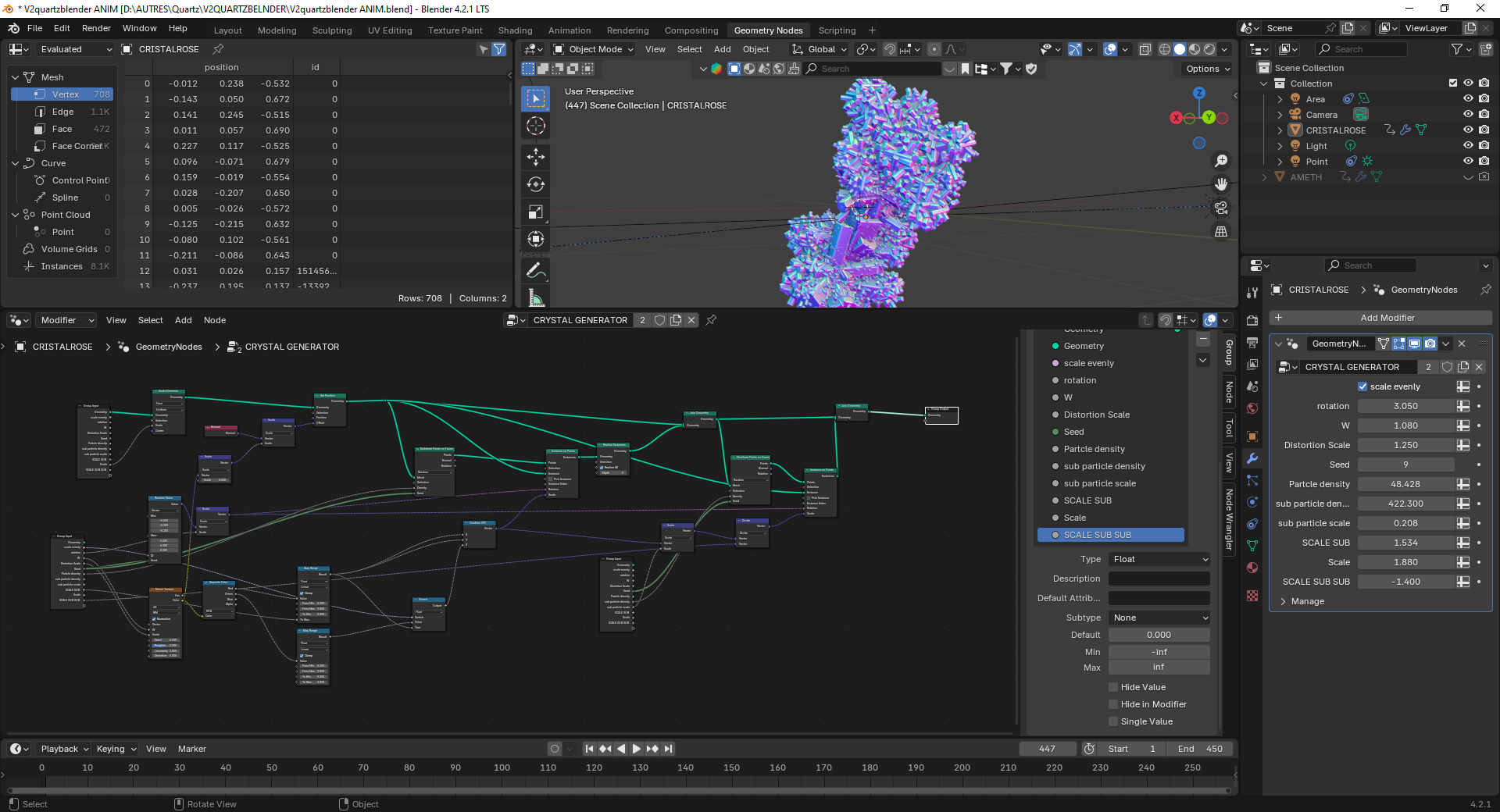The height and width of the screenshot is (812, 1500).
Task: Switch to the Shading workspace tab
Action: point(515,30)
